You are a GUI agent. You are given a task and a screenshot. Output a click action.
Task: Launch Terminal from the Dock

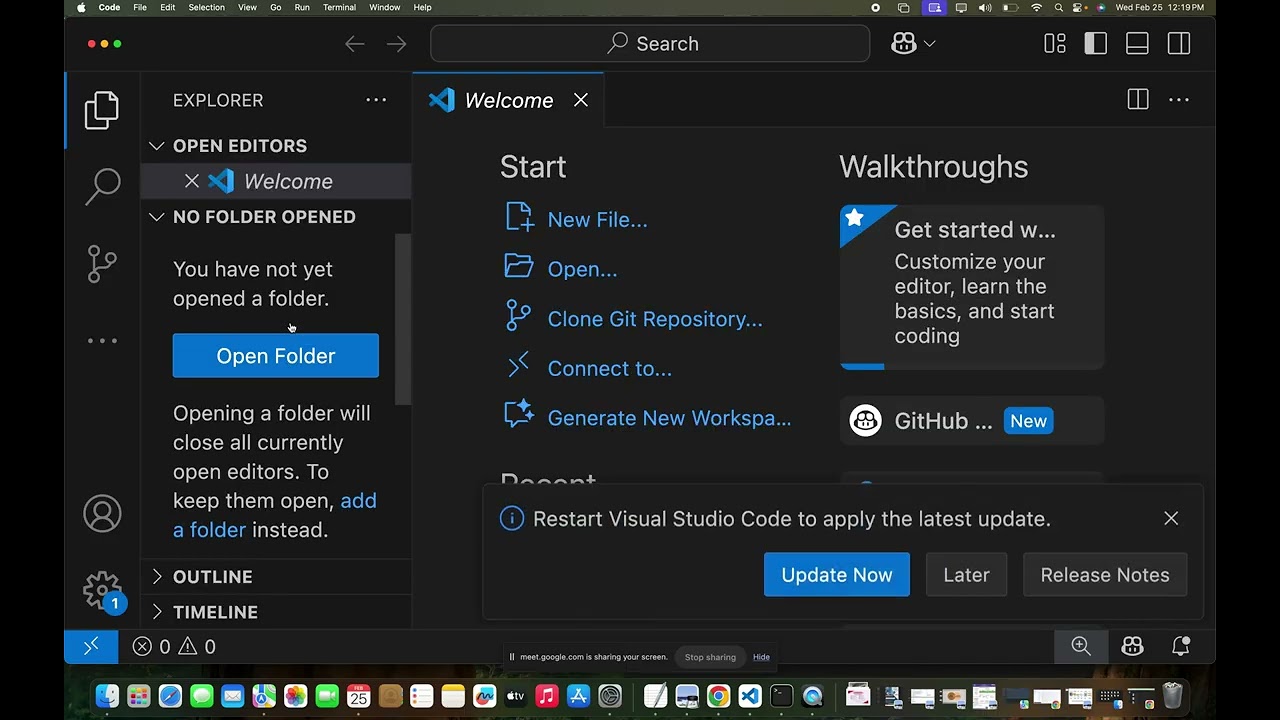click(781, 696)
